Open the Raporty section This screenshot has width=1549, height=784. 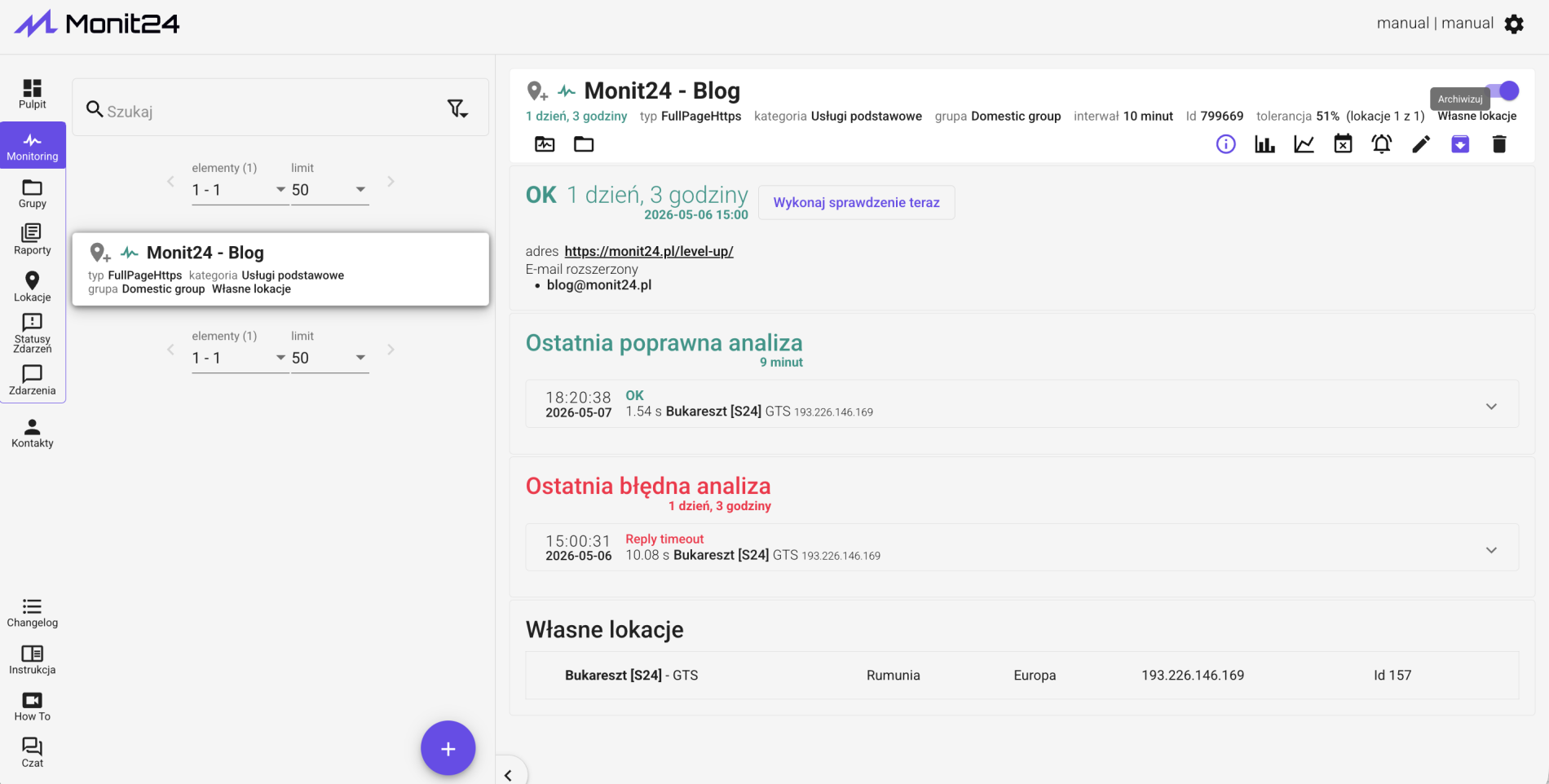point(33,240)
